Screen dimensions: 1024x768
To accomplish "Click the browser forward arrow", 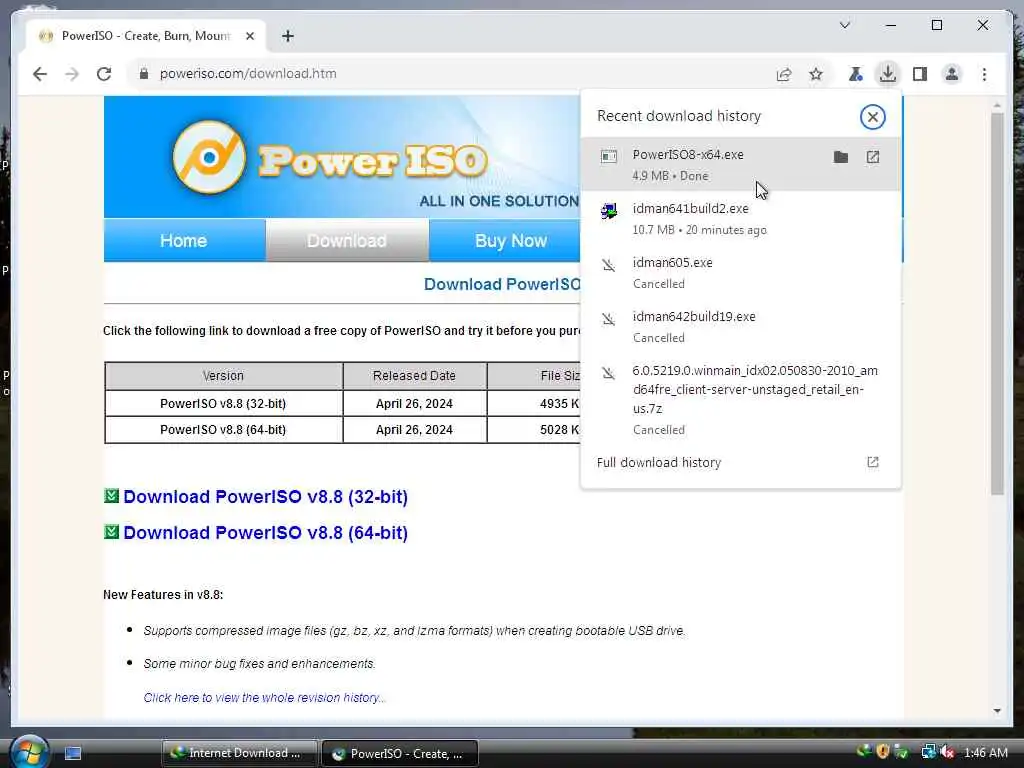I will click(x=72, y=74).
